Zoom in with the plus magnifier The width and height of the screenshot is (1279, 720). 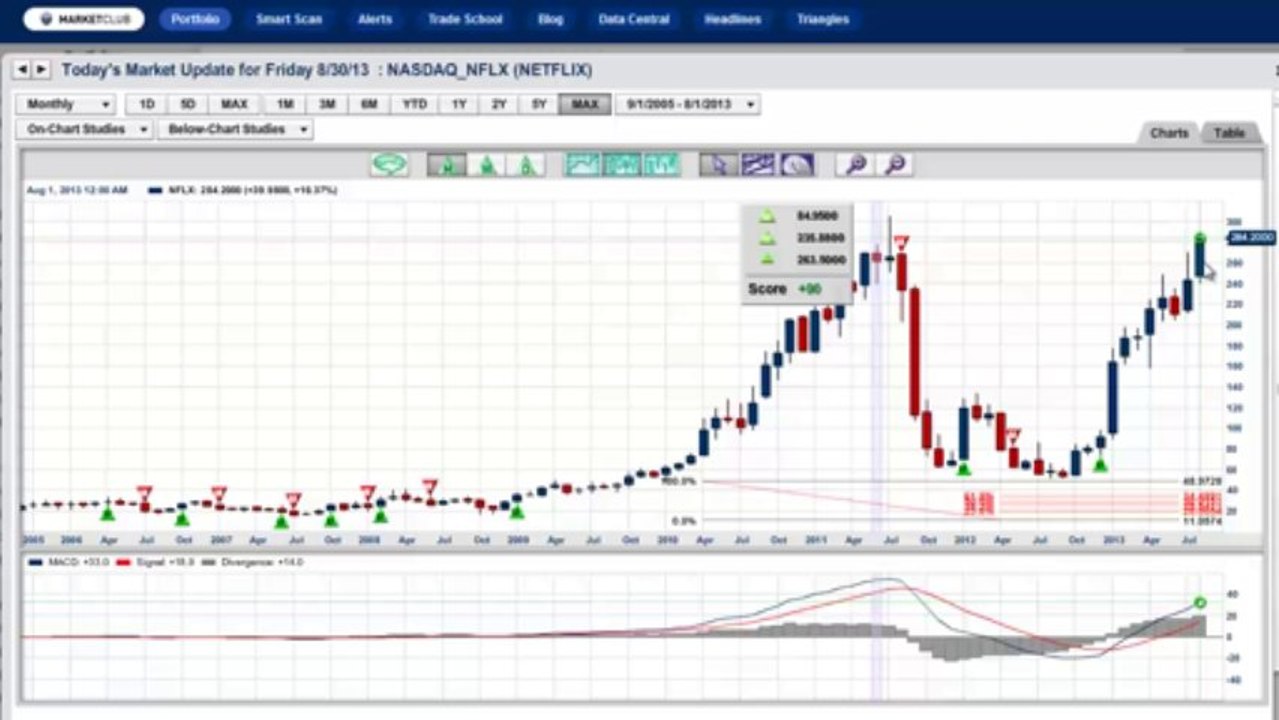[x=856, y=165]
